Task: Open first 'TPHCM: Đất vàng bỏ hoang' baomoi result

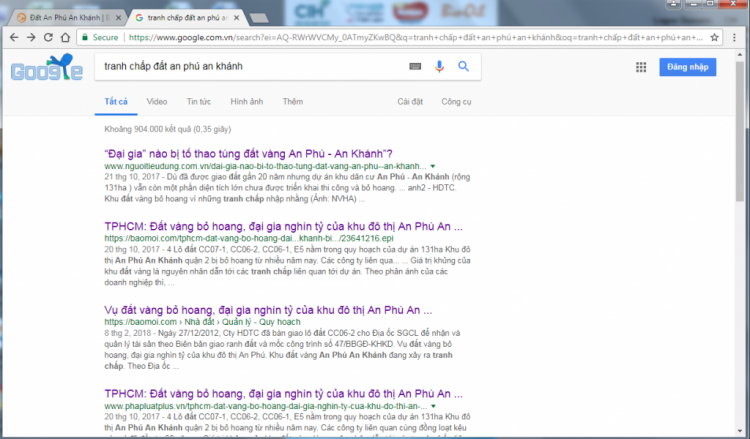Action: pos(283,226)
